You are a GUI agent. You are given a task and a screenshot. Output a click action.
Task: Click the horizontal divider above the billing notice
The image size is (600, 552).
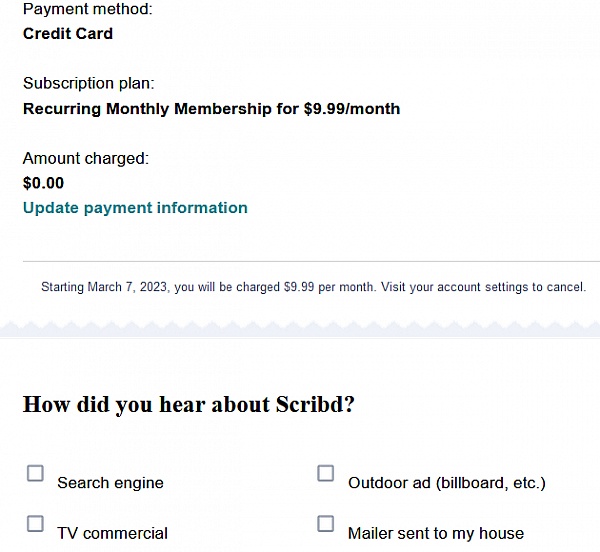[300, 261]
